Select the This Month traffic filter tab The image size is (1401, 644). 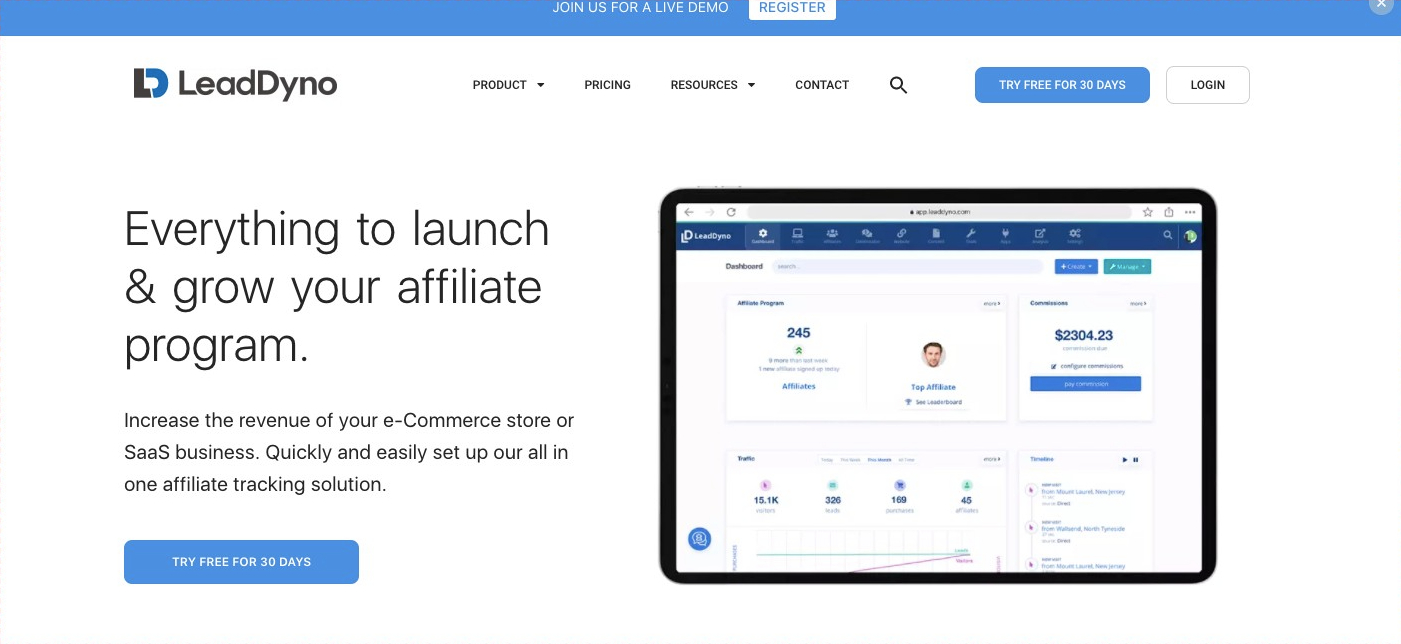pyautogui.click(x=879, y=460)
